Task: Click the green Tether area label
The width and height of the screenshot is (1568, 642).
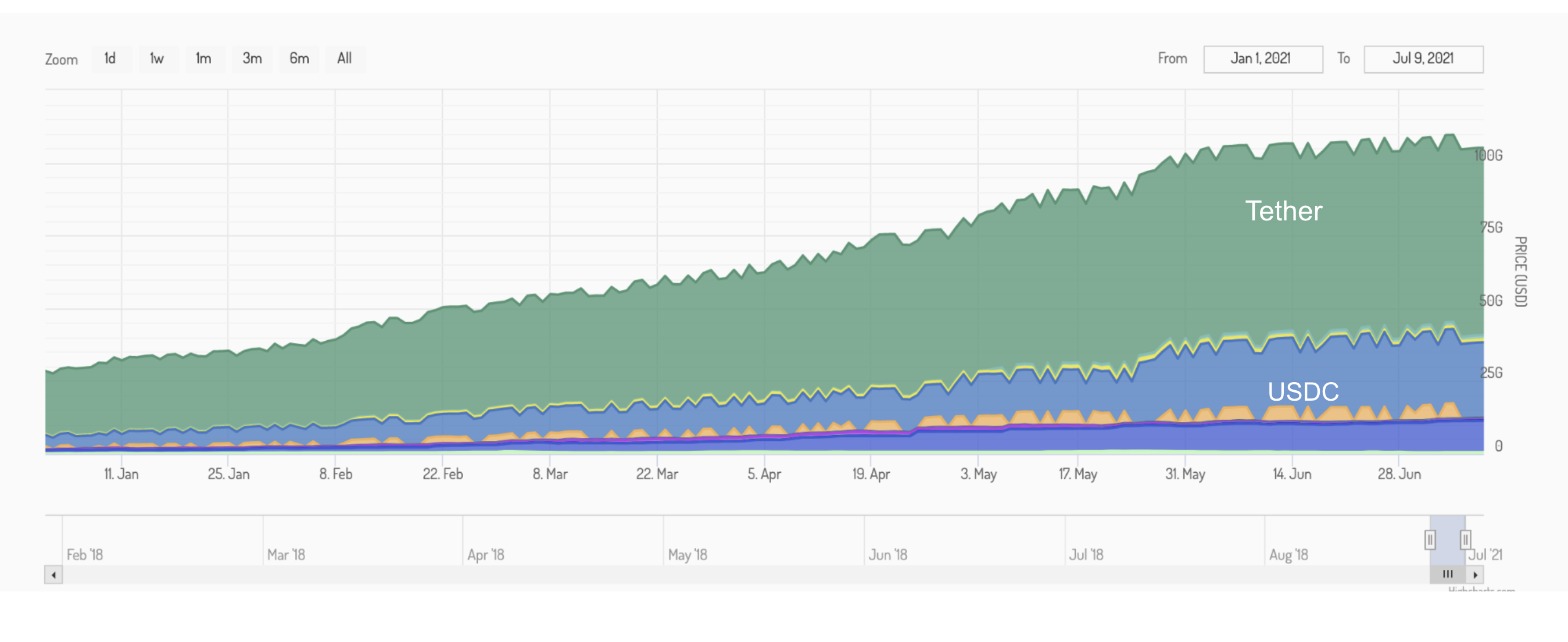Action: click(1284, 211)
